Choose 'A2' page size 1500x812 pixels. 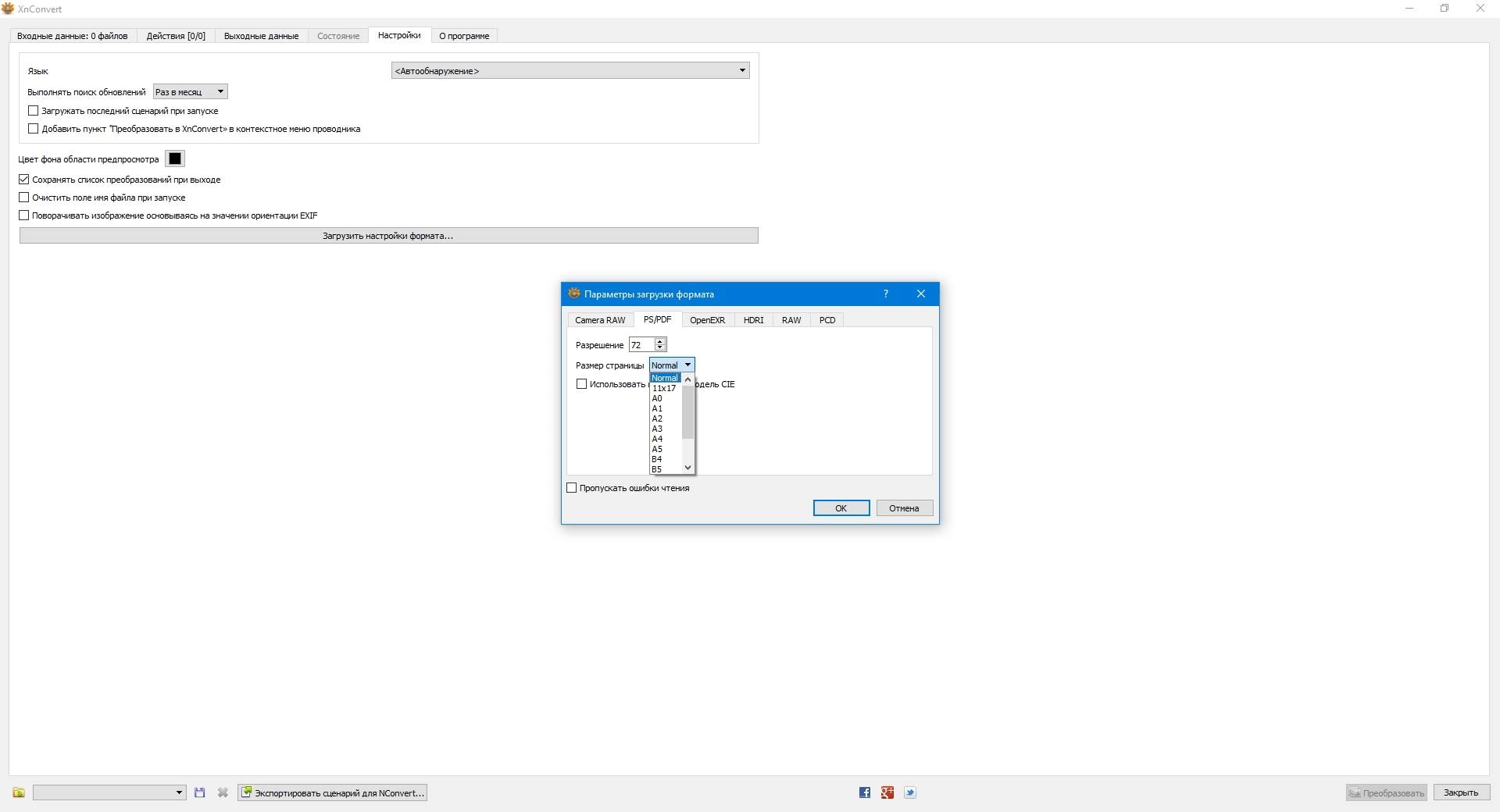pos(666,418)
